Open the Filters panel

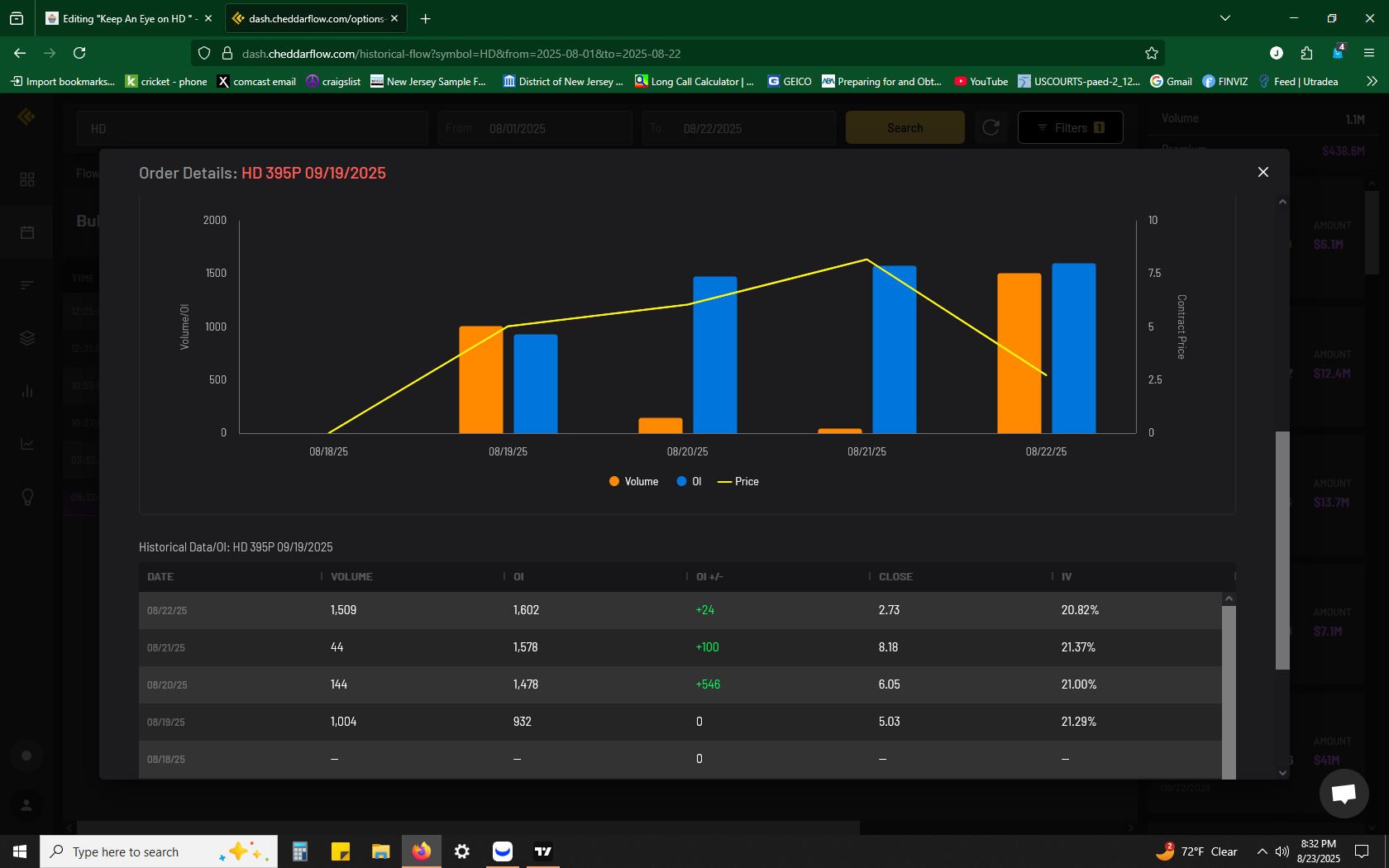[x=1070, y=127]
